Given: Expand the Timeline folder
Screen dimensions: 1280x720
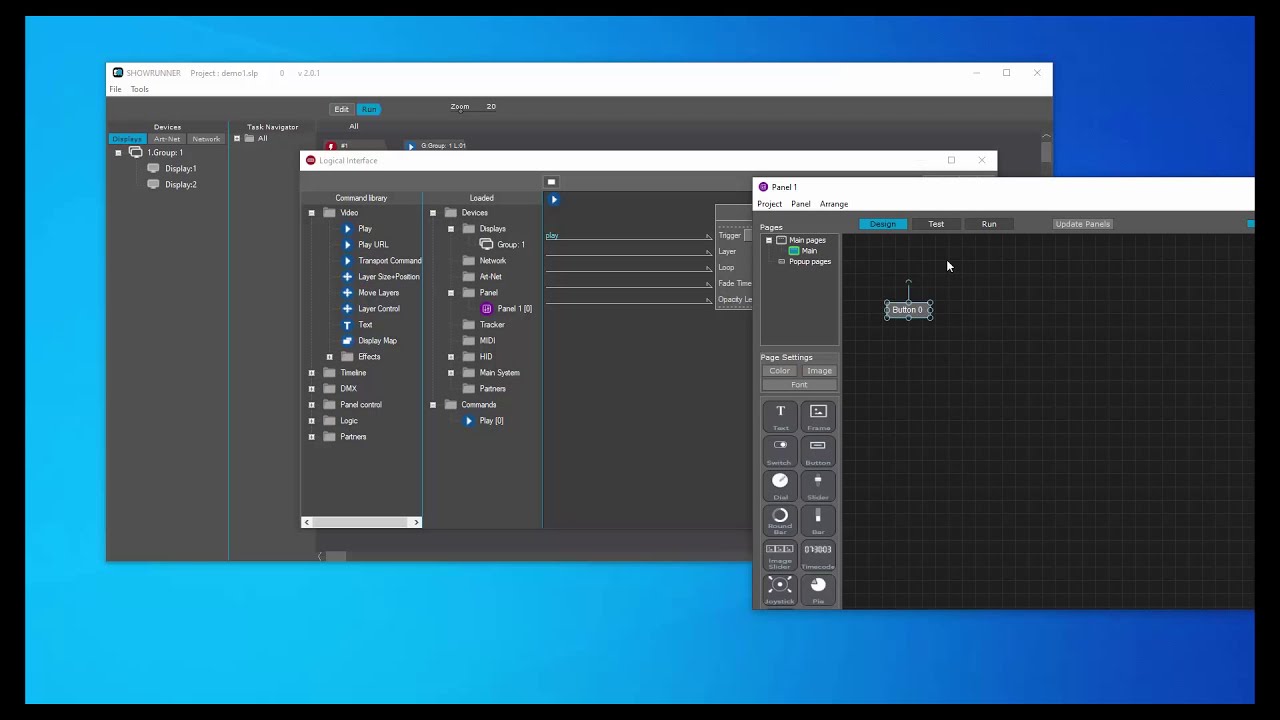Looking at the screenshot, I should tap(311, 373).
